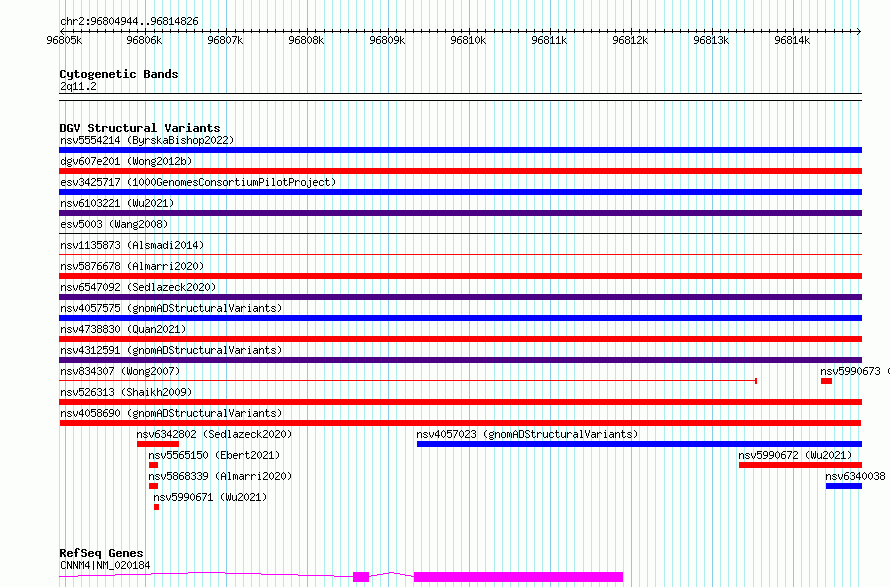The width and height of the screenshot is (890, 587).
Task: Click the purple bar of nsv4312591 (gnomADStructuralVariants)
Action: pyautogui.click(x=460, y=360)
